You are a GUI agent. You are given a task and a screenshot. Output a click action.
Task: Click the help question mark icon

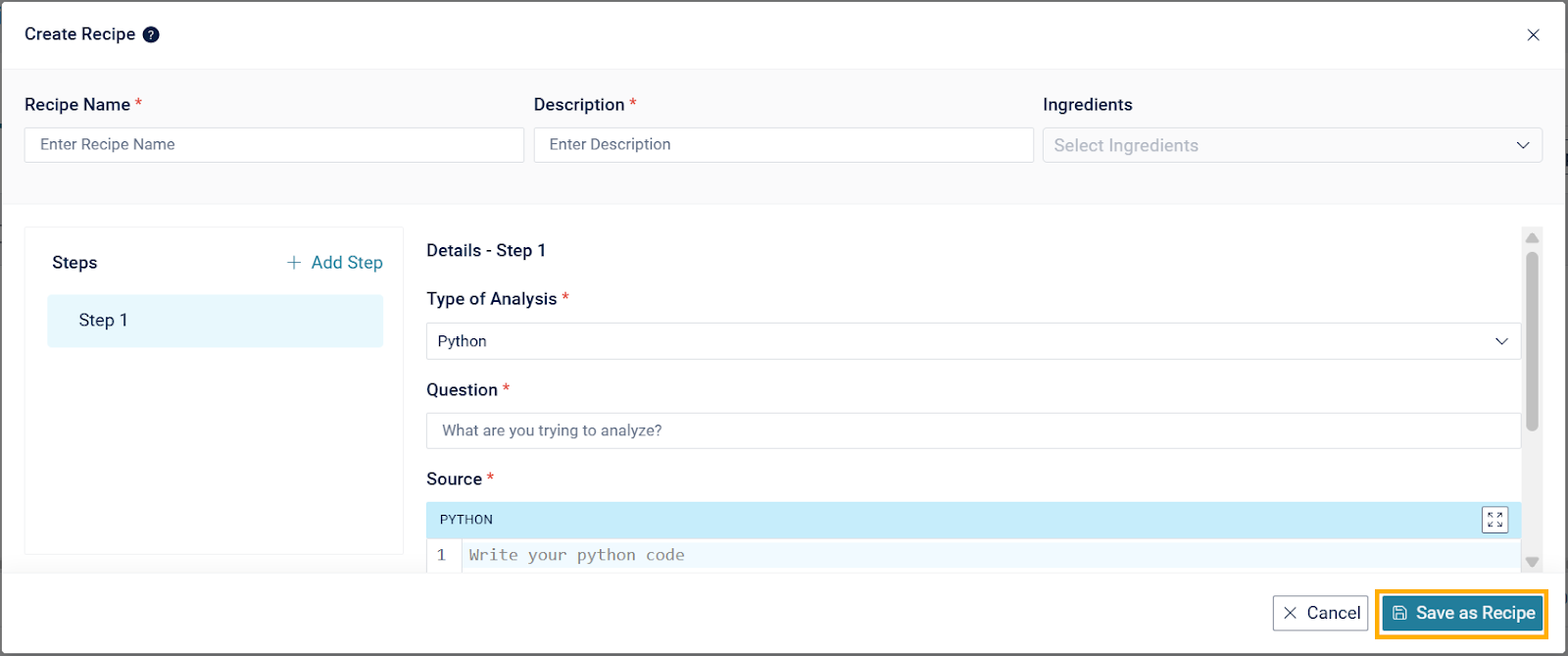(151, 34)
